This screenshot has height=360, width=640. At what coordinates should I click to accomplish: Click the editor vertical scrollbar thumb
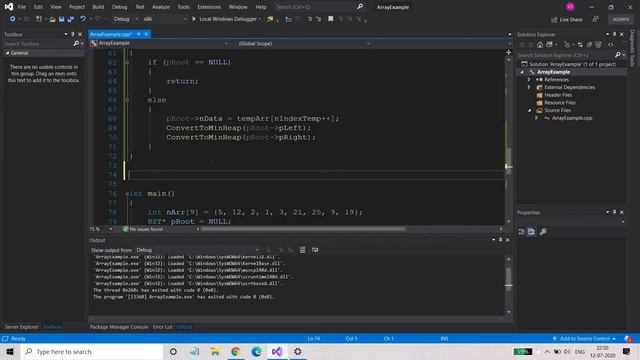(509, 161)
